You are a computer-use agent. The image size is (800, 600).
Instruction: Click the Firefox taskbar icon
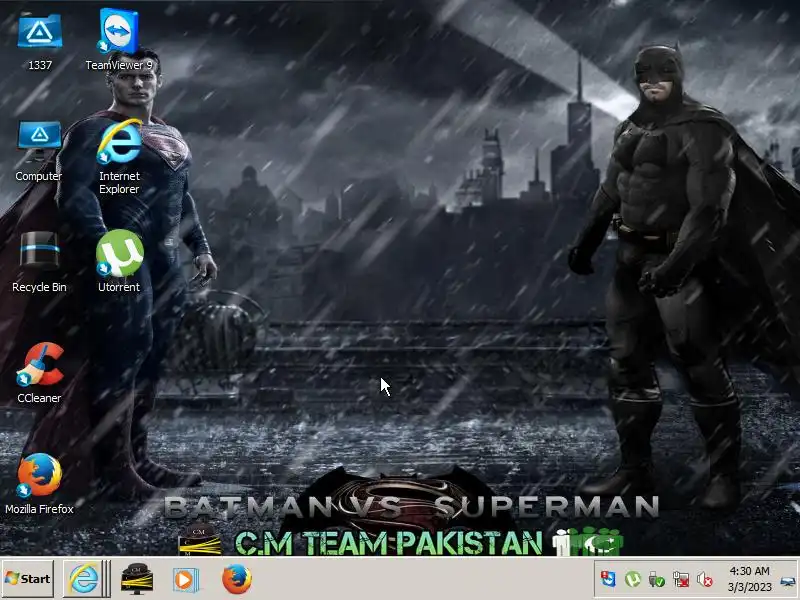point(237,579)
